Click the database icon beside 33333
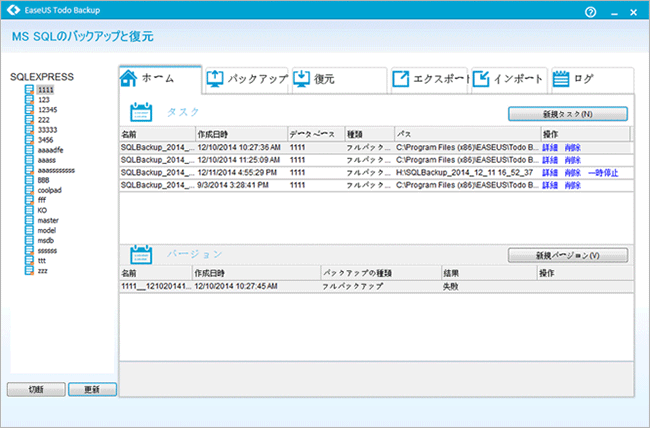 tap(29, 130)
